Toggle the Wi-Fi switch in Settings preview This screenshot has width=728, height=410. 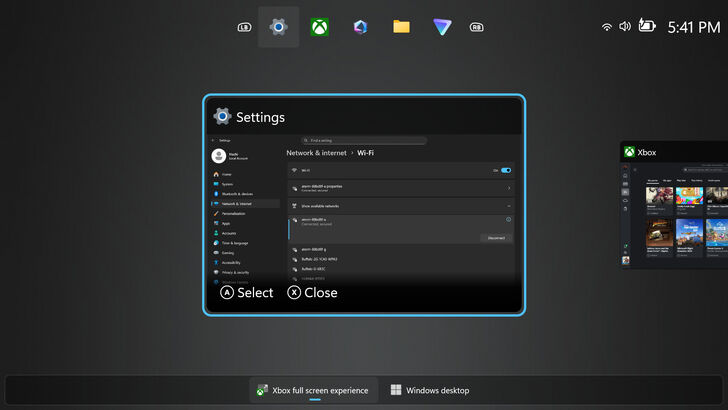click(x=506, y=171)
